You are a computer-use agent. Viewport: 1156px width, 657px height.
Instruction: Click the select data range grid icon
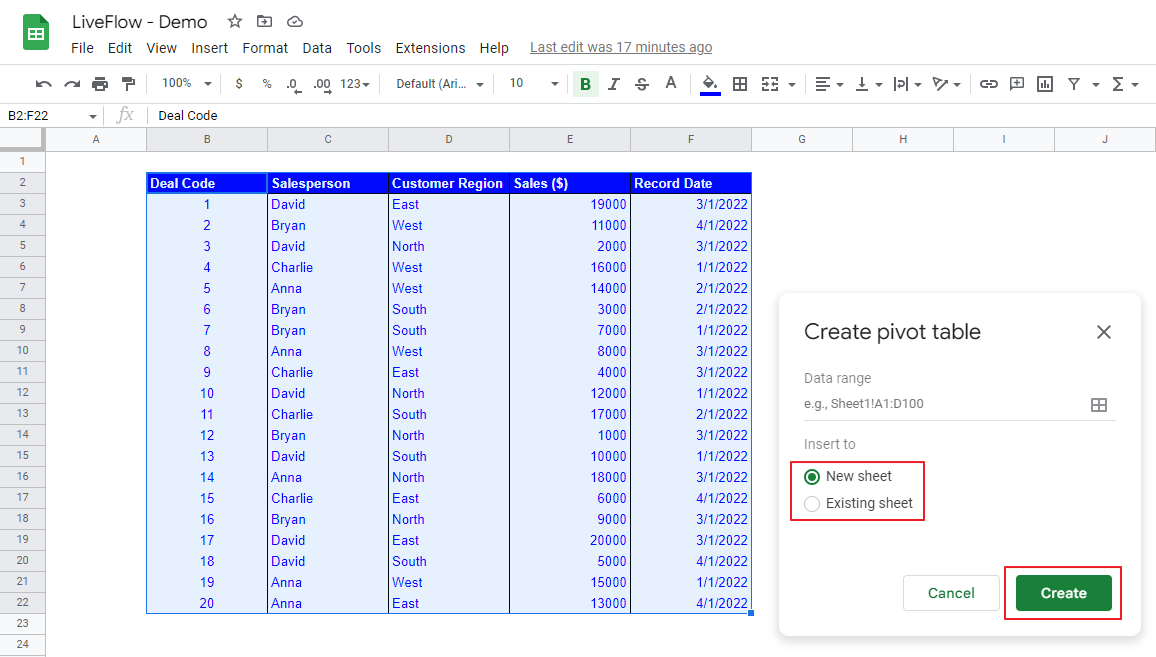(1098, 405)
